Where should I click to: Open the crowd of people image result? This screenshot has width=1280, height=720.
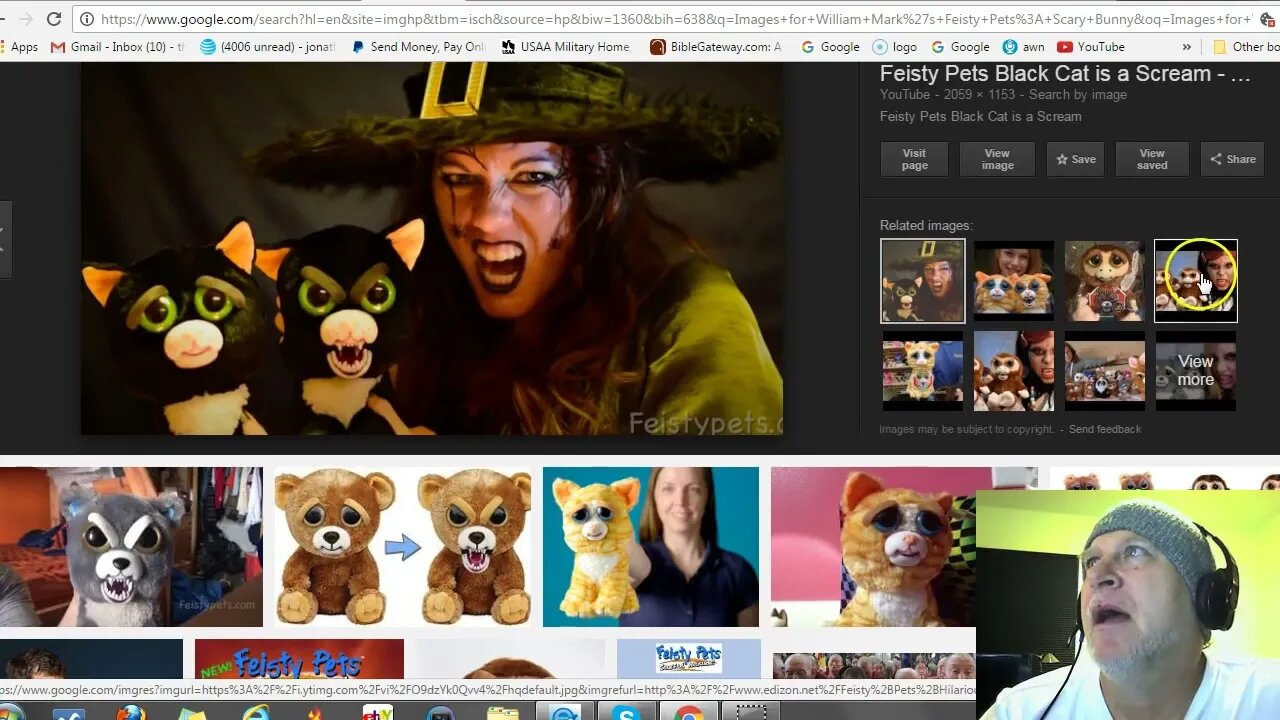874,665
